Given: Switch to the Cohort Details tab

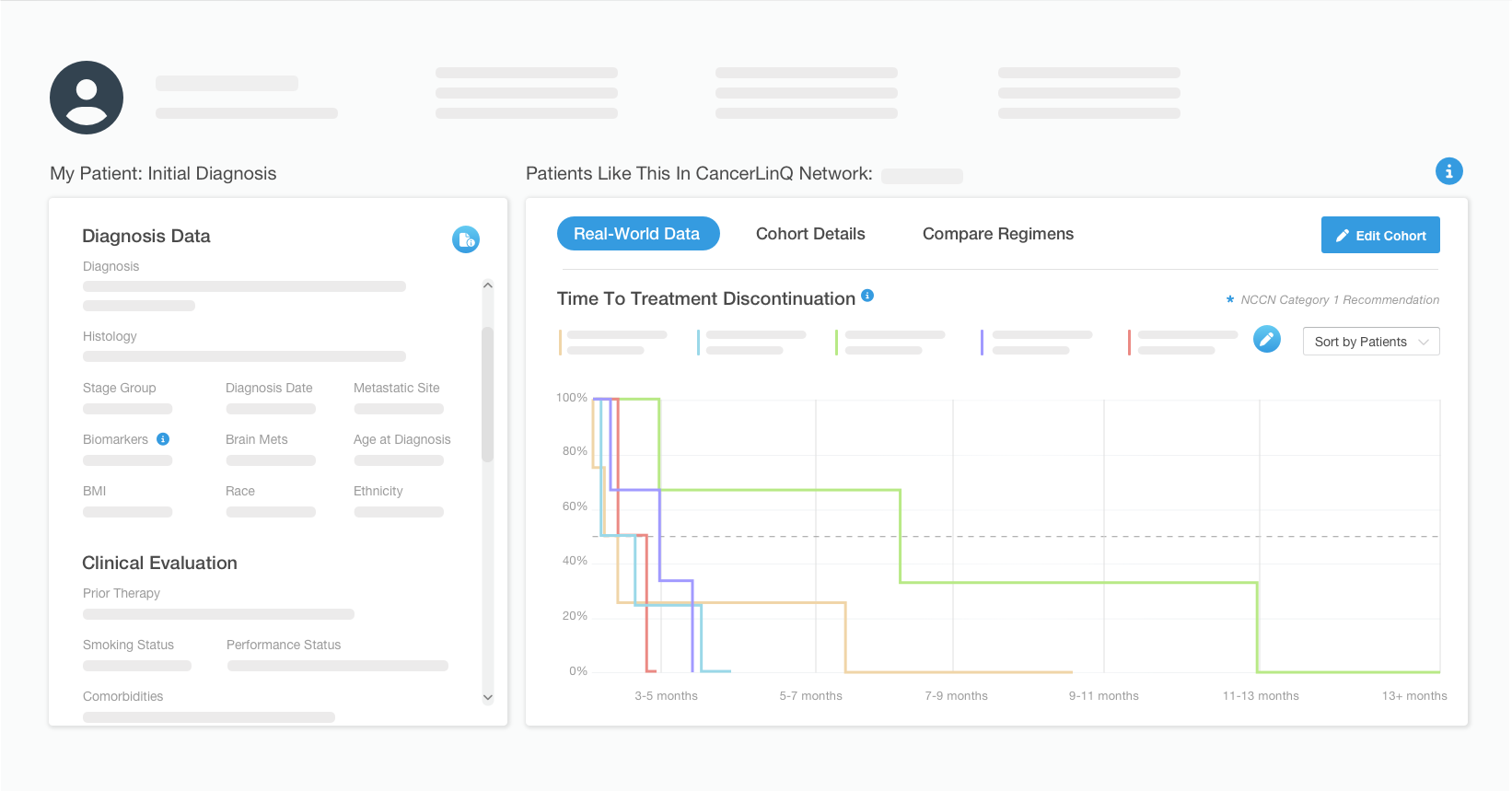Looking at the screenshot, I should [x=810, y=234].
